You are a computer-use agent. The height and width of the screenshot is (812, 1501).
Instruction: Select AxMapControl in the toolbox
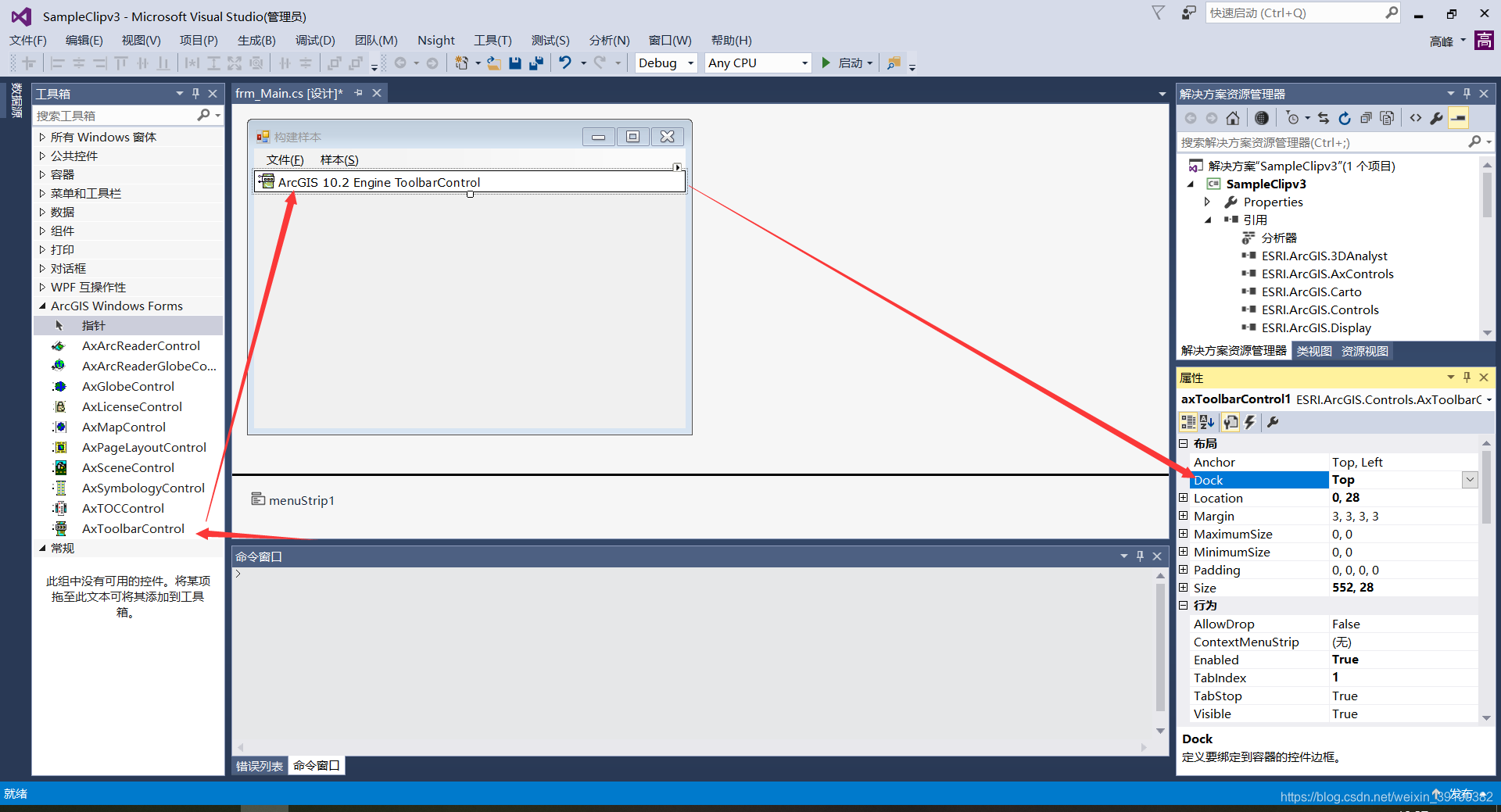(124, 427)
